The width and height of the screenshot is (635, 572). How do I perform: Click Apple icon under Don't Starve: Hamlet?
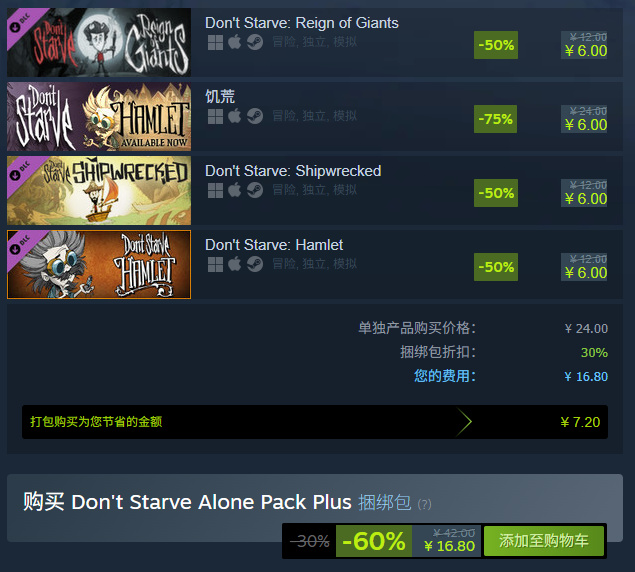pos(234,264)
